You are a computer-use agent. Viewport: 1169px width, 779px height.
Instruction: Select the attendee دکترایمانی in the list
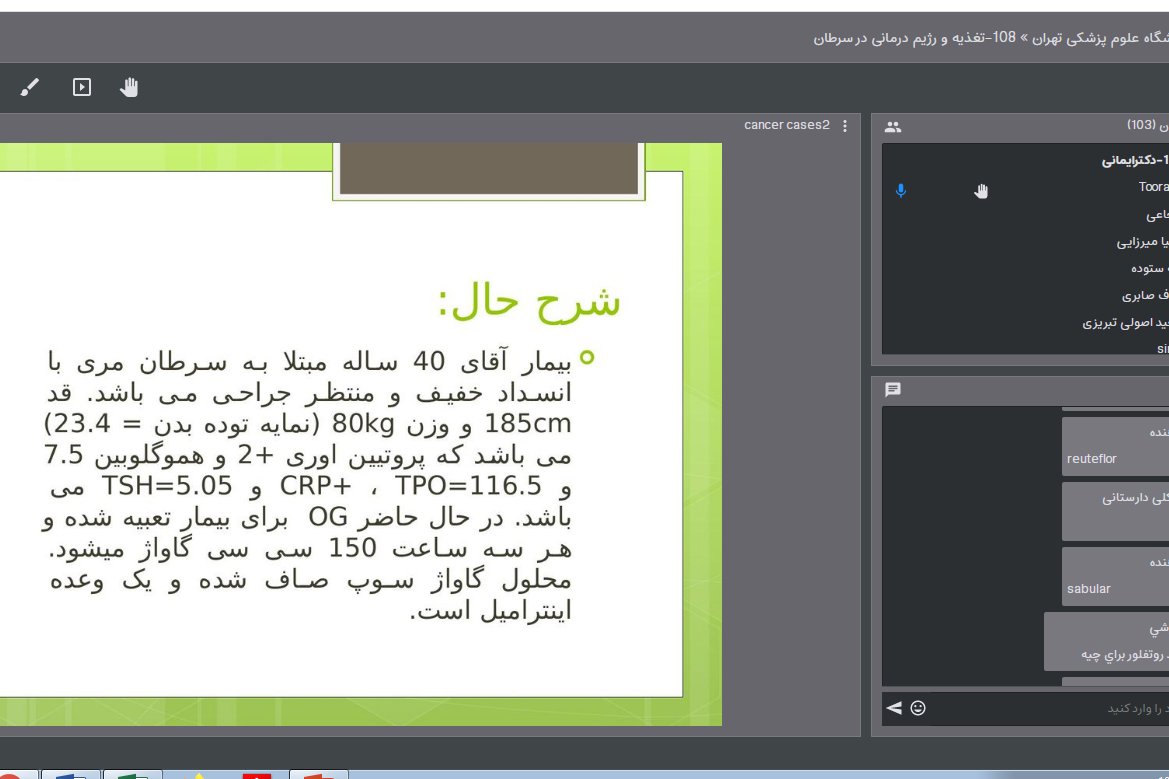pos(1135,160)
